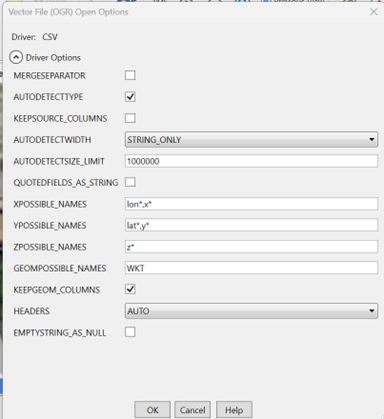This screenshot has height=419, width=384.
Task: Open the AUTODETECTWIDTH dropdown
Action: pyautogui.click(x=251, y=139)
